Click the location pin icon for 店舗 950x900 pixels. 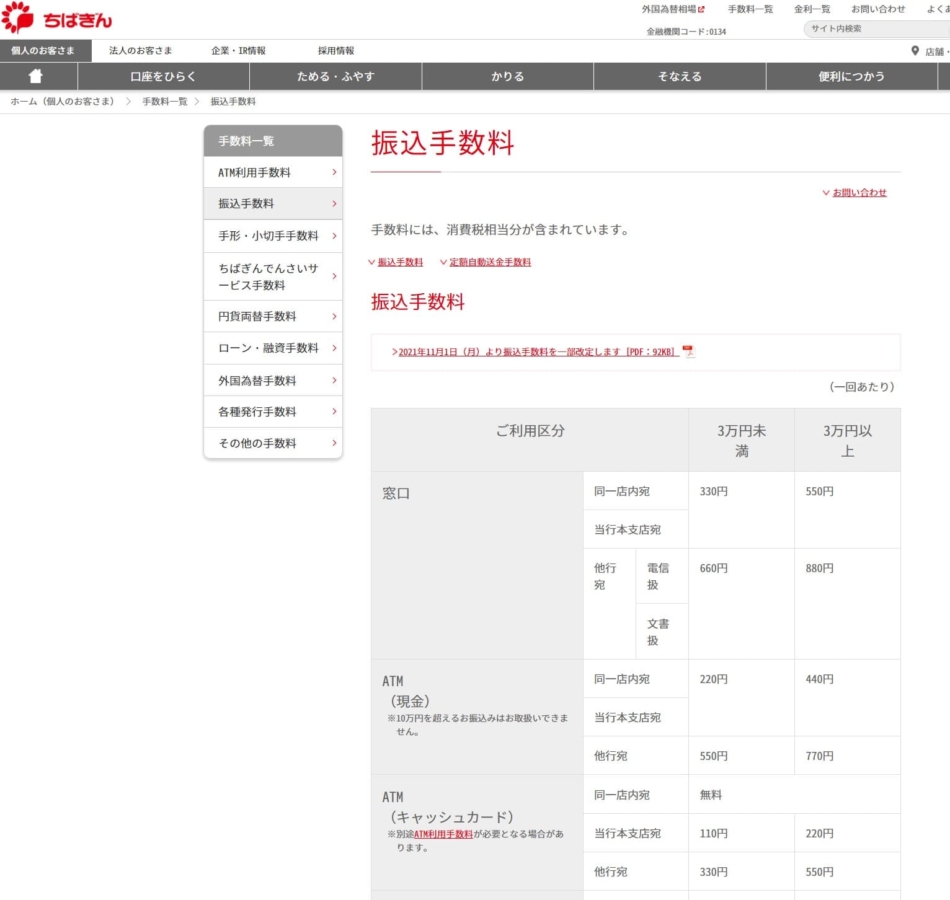click(916, 50)
